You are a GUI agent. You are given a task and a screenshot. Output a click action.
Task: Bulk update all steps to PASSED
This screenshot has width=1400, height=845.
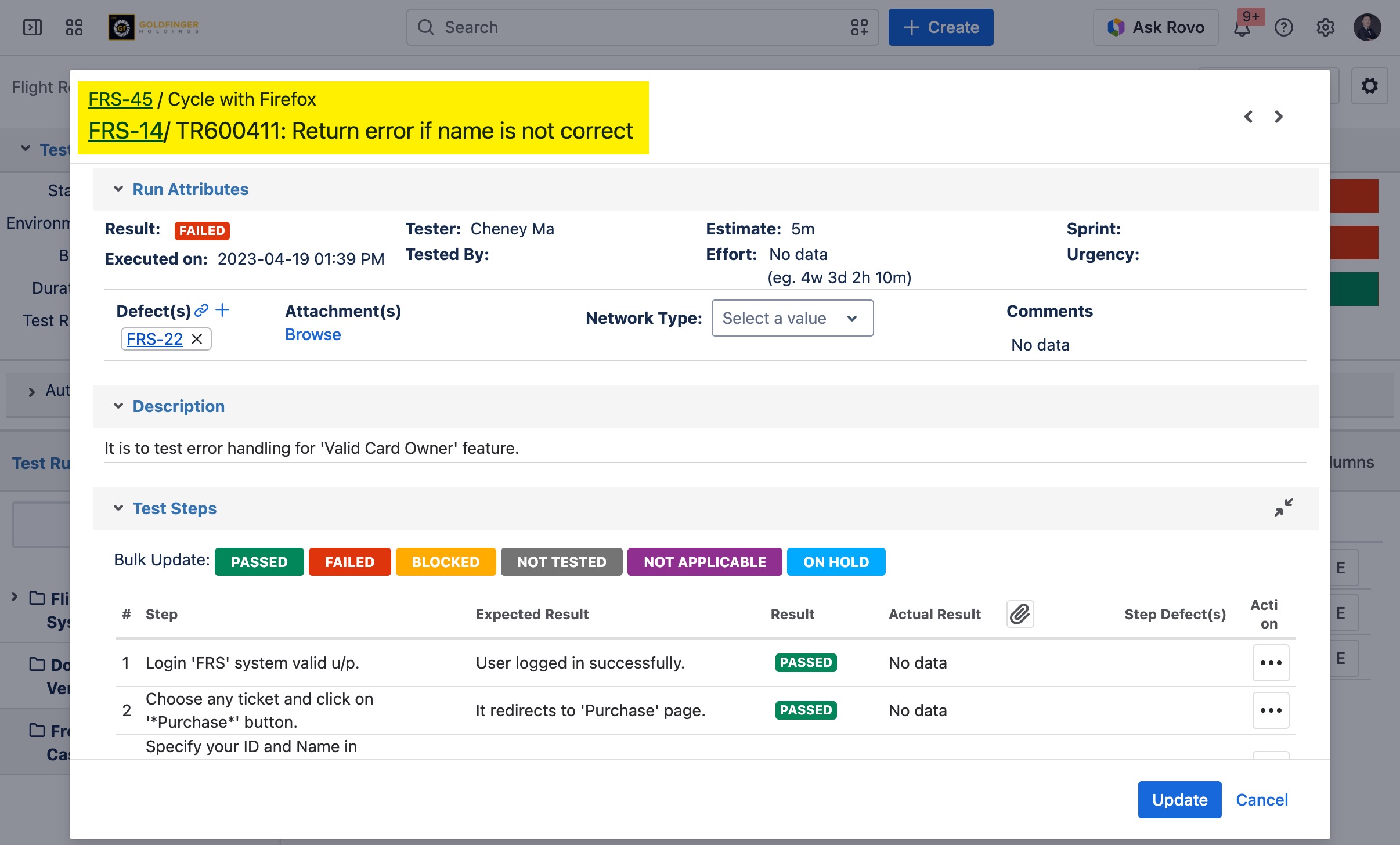(x=259, y=562)
